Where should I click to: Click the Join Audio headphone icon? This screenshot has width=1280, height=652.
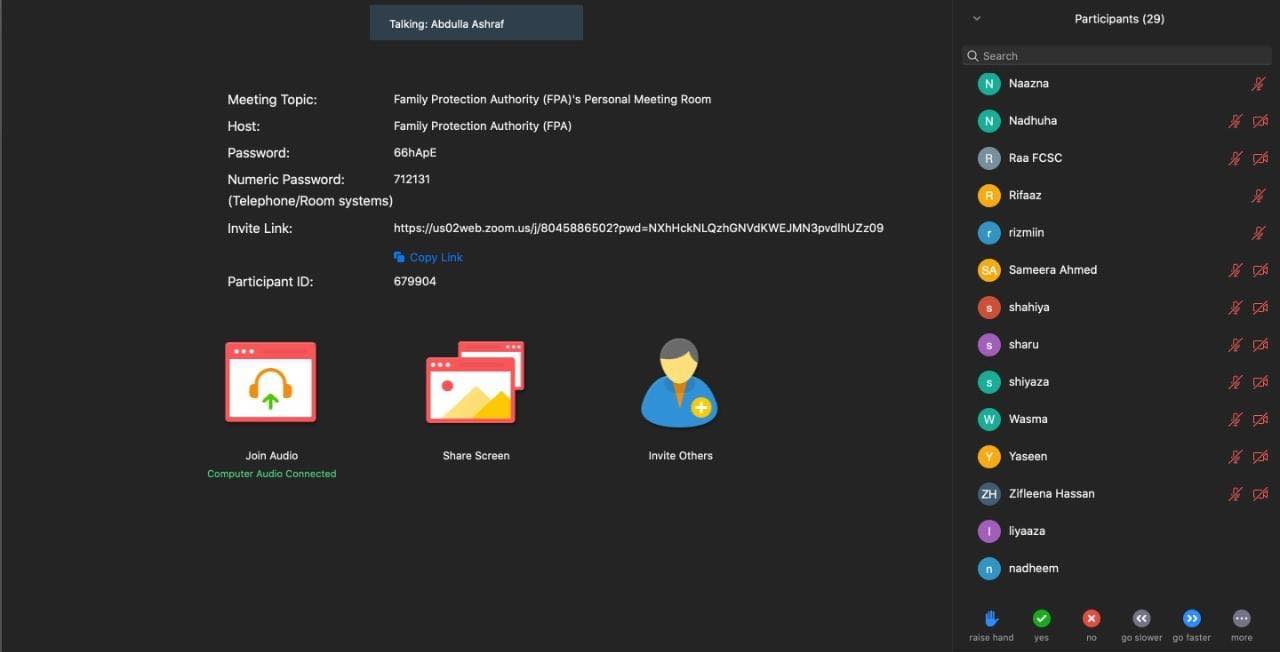tap(270, 383)
